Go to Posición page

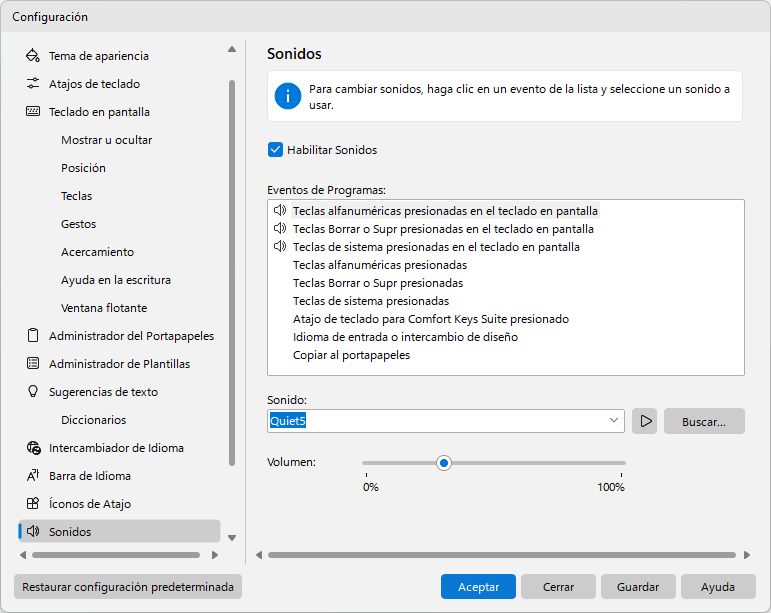tap(84, 168)
